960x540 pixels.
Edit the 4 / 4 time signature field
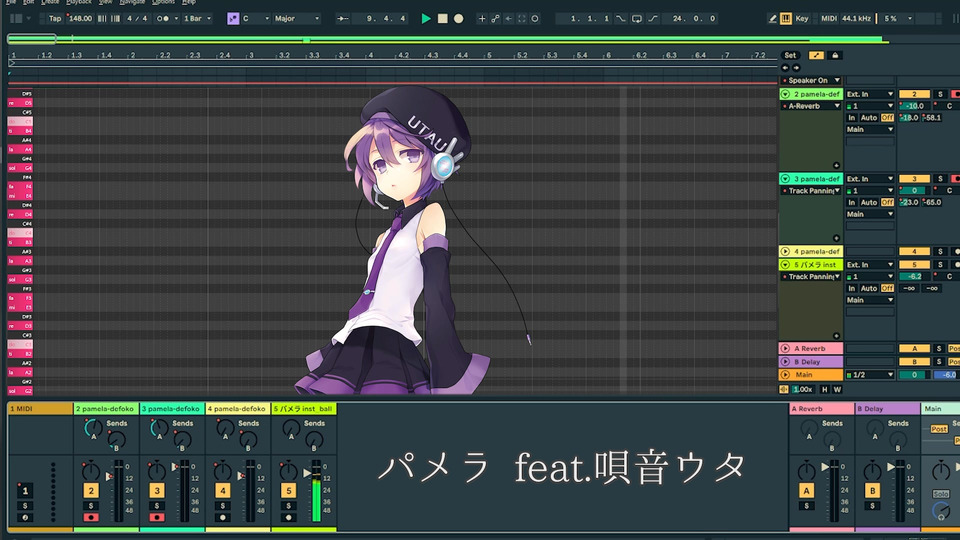pyautogui.click(x=137, y=18)
